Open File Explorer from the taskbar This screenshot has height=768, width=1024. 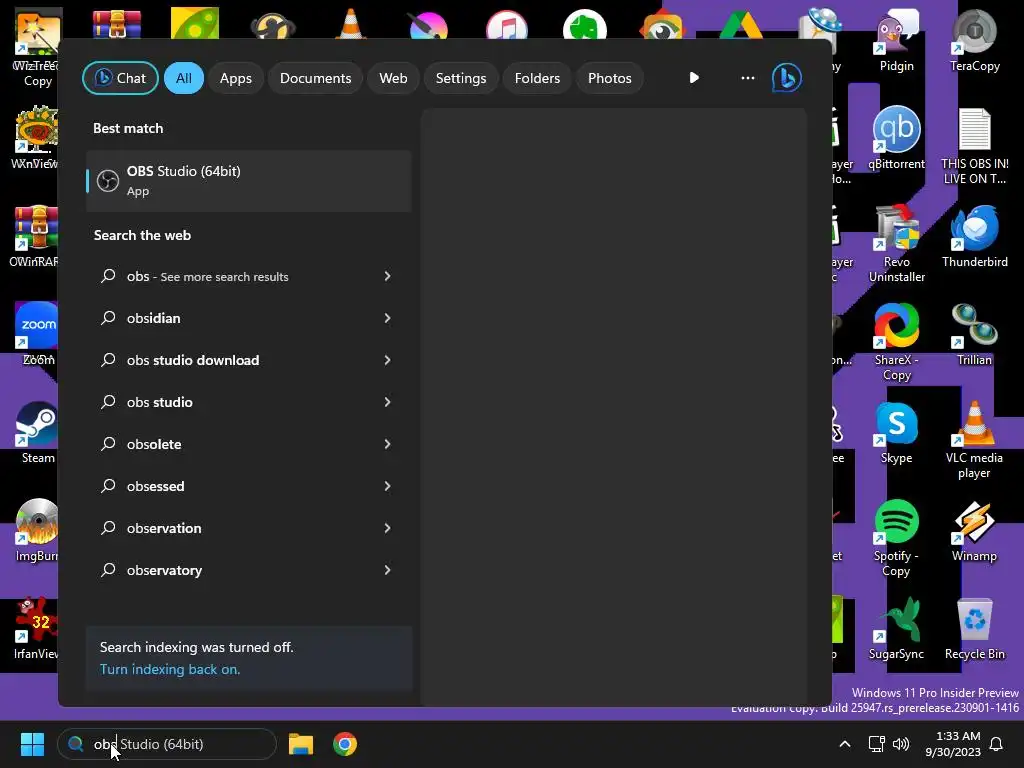click(x=301, y=744)
